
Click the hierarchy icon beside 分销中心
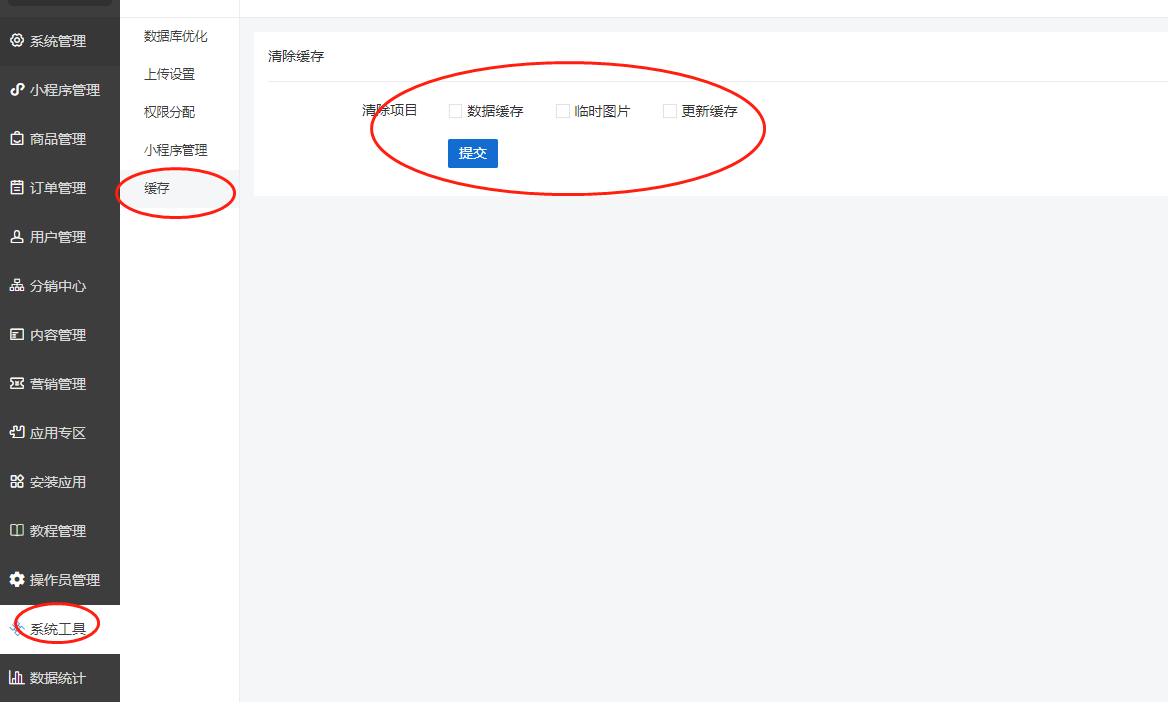[x=16, y=285]
